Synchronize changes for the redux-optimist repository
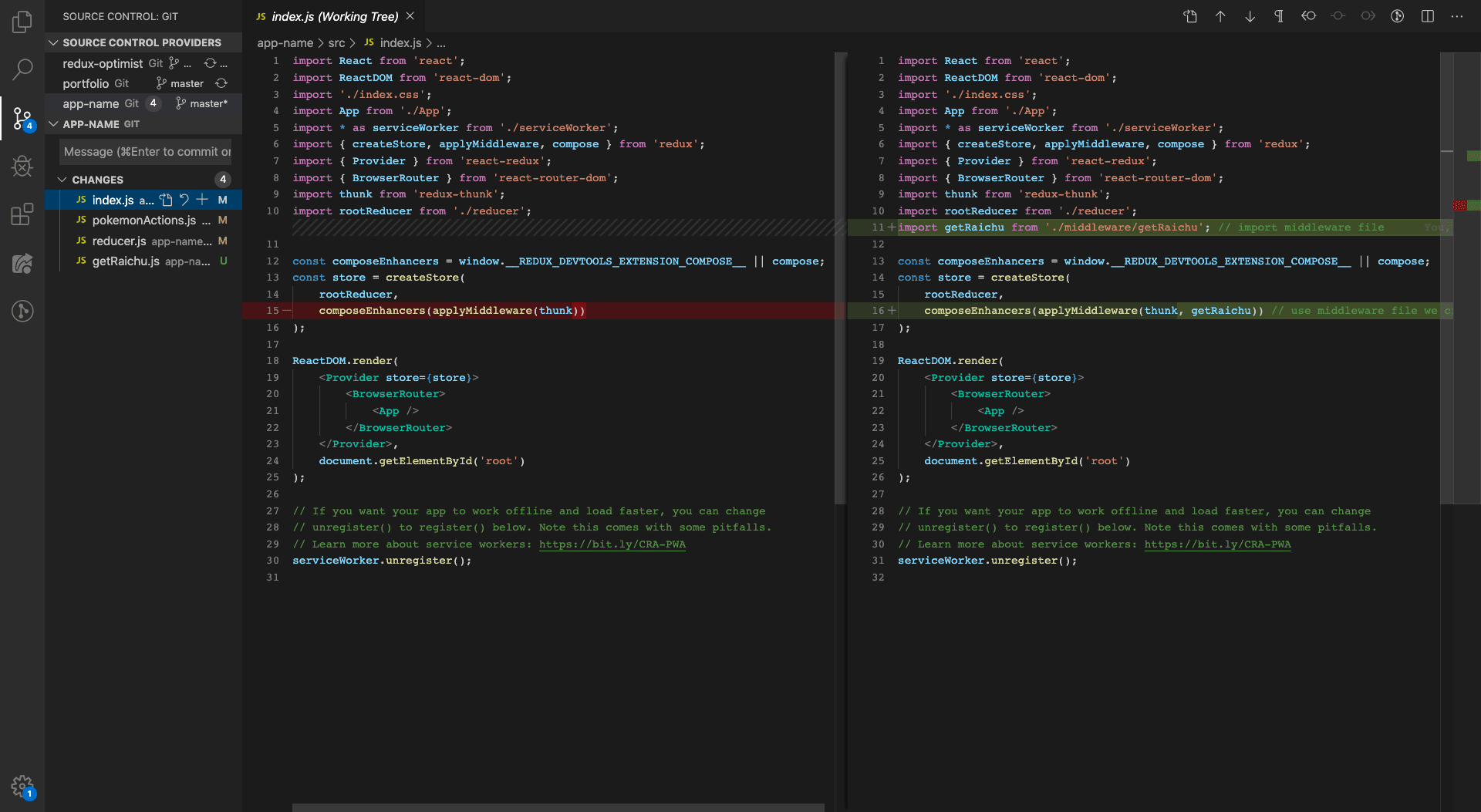 [x=211, y=63]
